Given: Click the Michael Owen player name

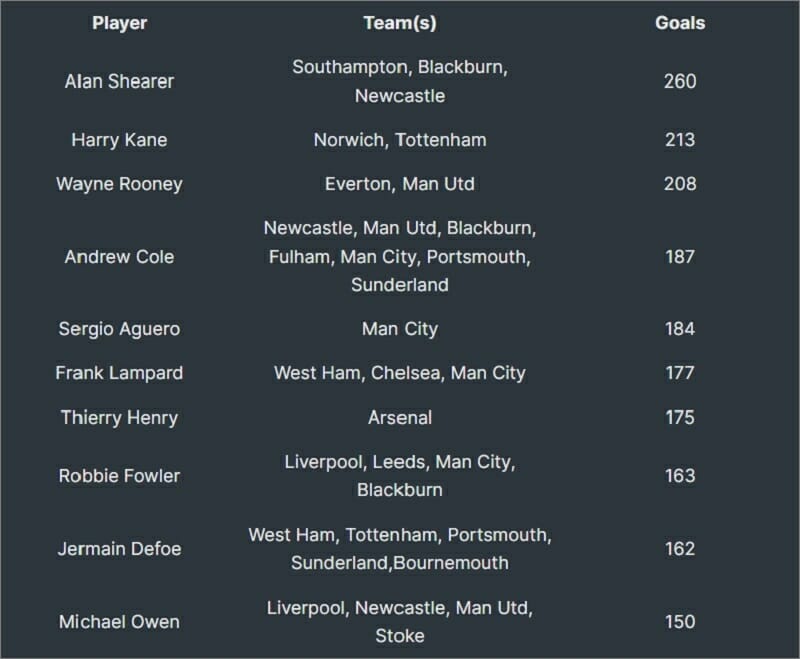Looking at the screenshot, I should tap(119, 622).
